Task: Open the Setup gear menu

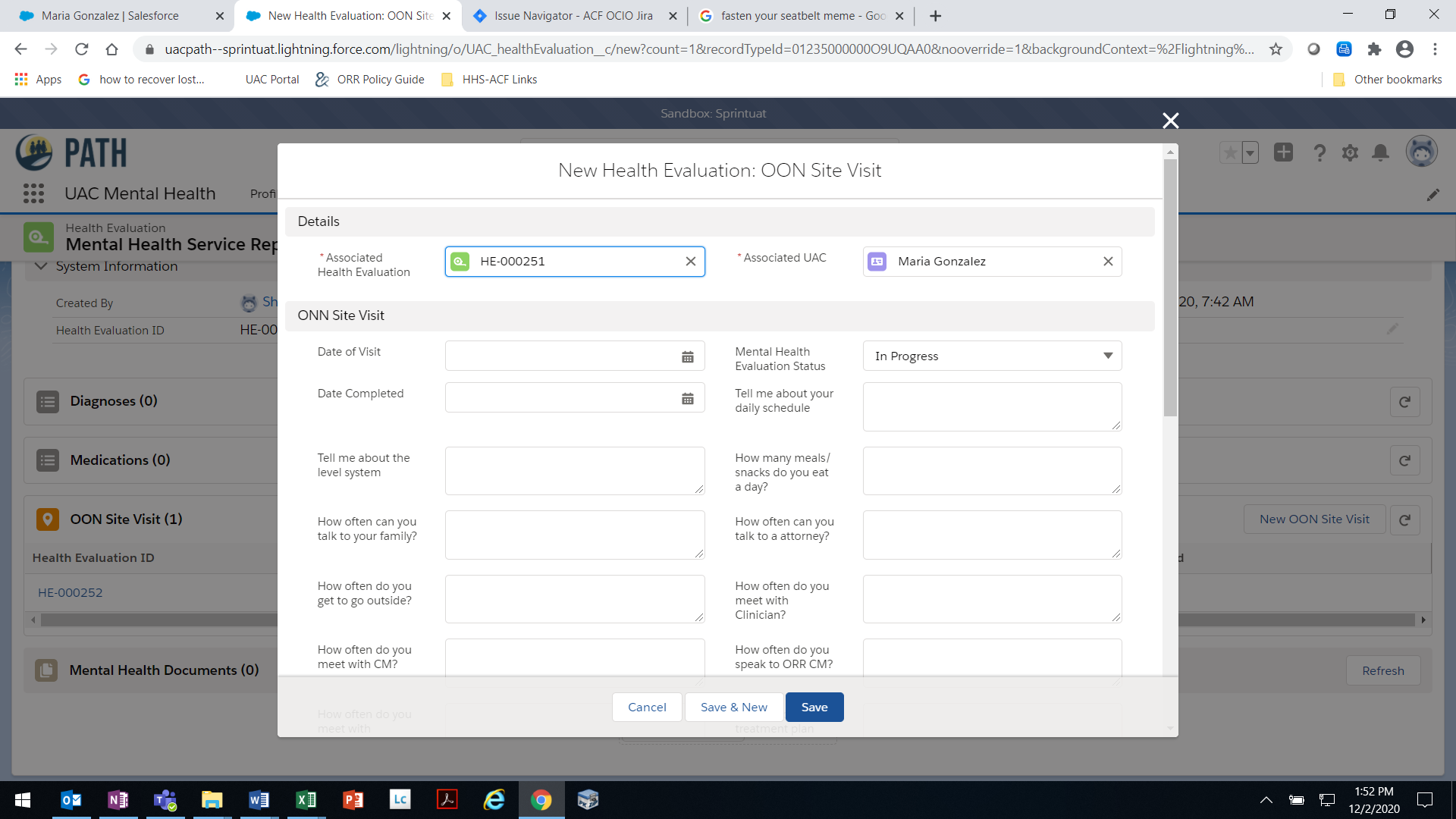Action: (1350, 152)
